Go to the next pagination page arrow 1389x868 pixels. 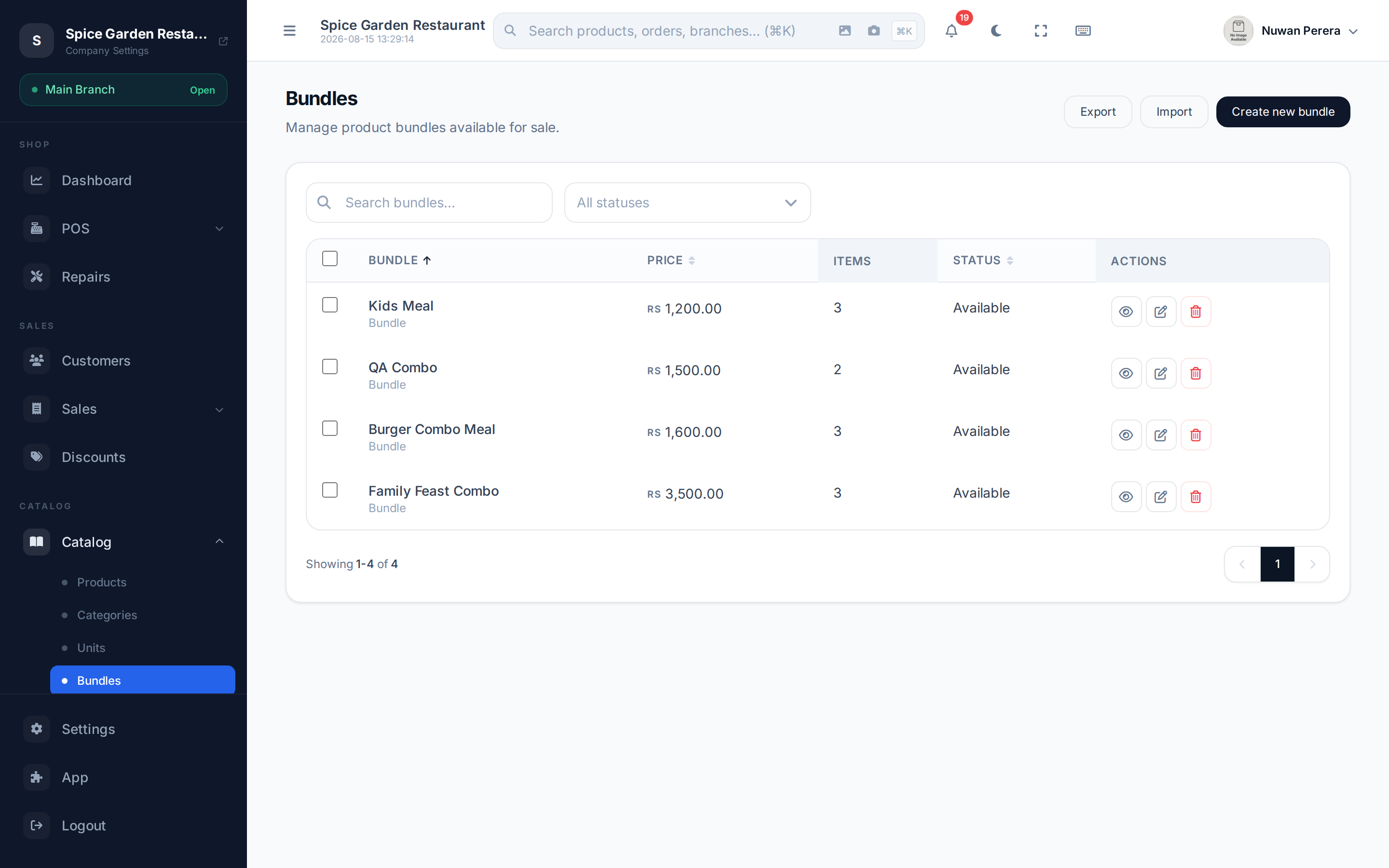coord(1312,564)
